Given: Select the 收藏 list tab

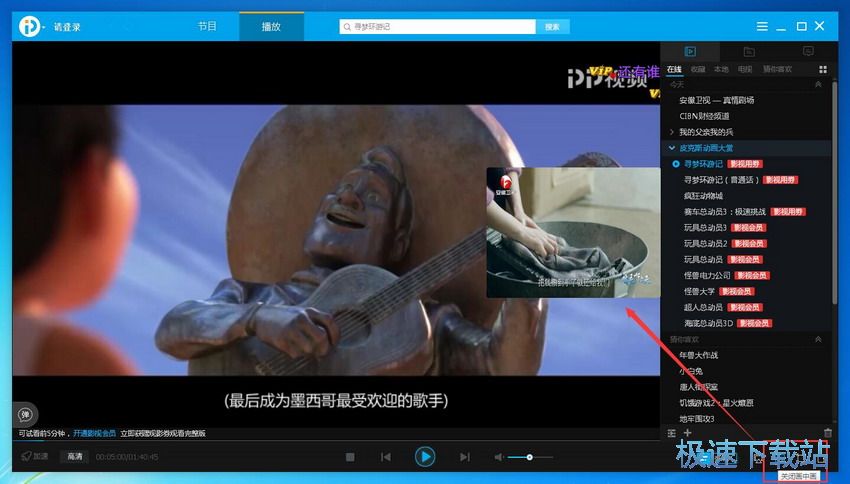Looking at the screenshot, I should tap(698, 69).
